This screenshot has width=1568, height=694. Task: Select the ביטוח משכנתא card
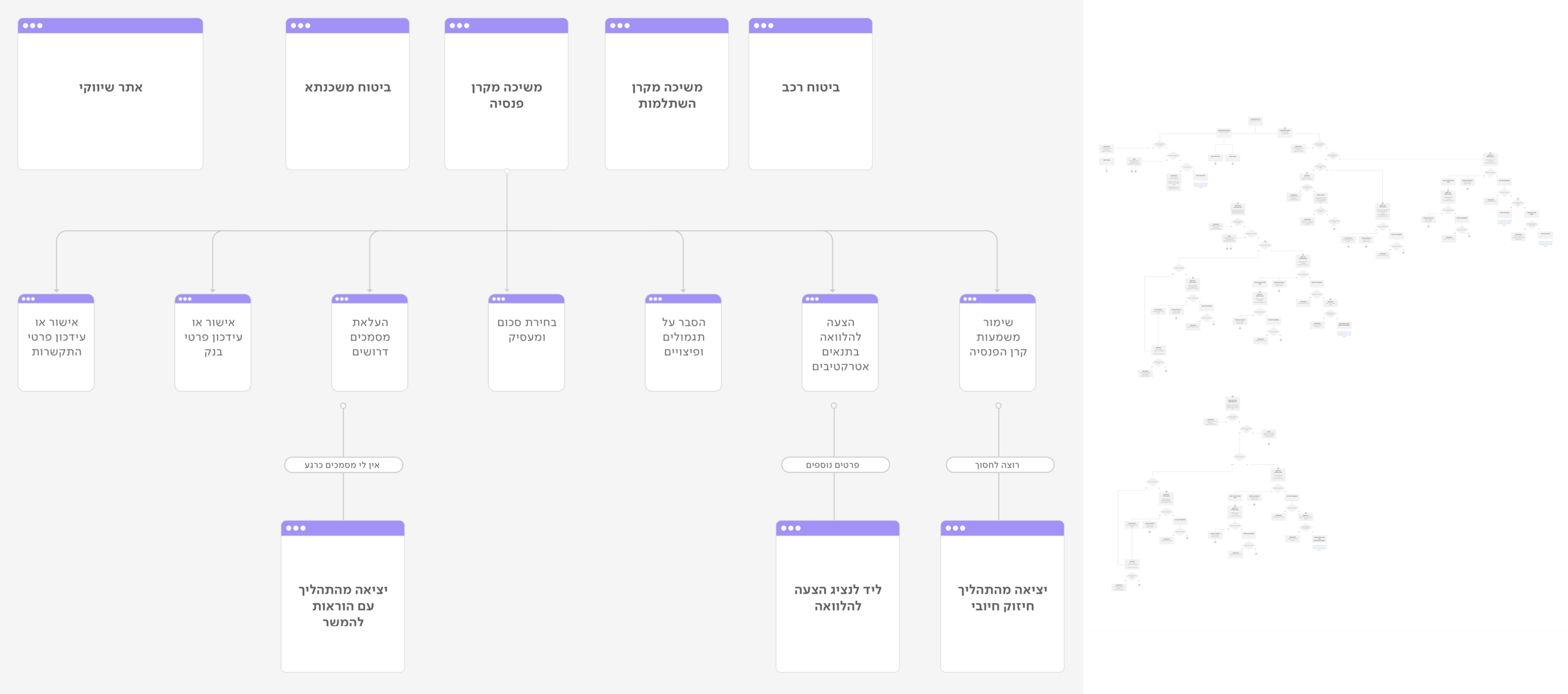(347, 94)
